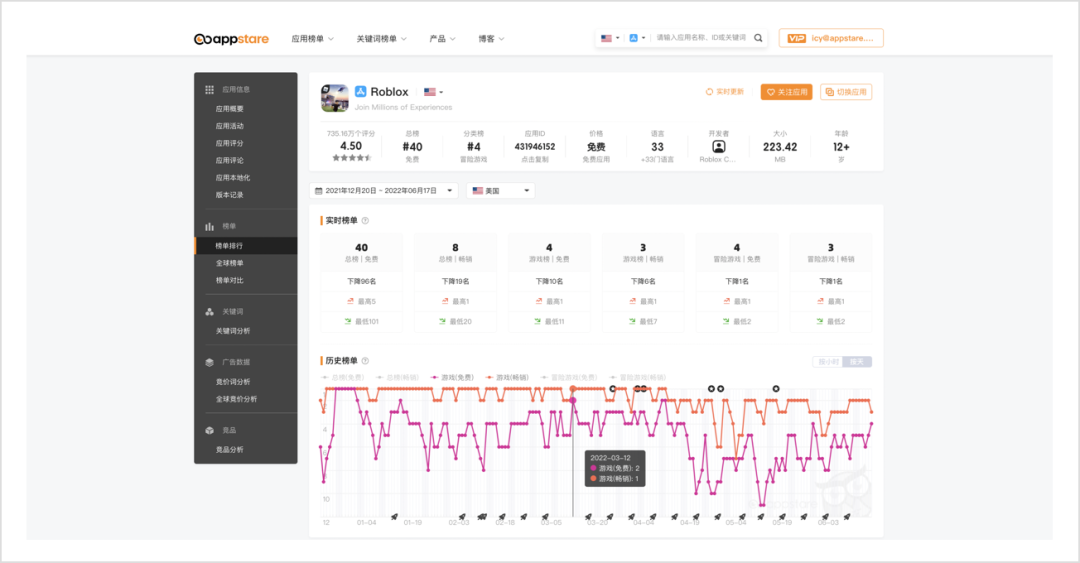Click the developer profile icon

(x=718, y=146)
